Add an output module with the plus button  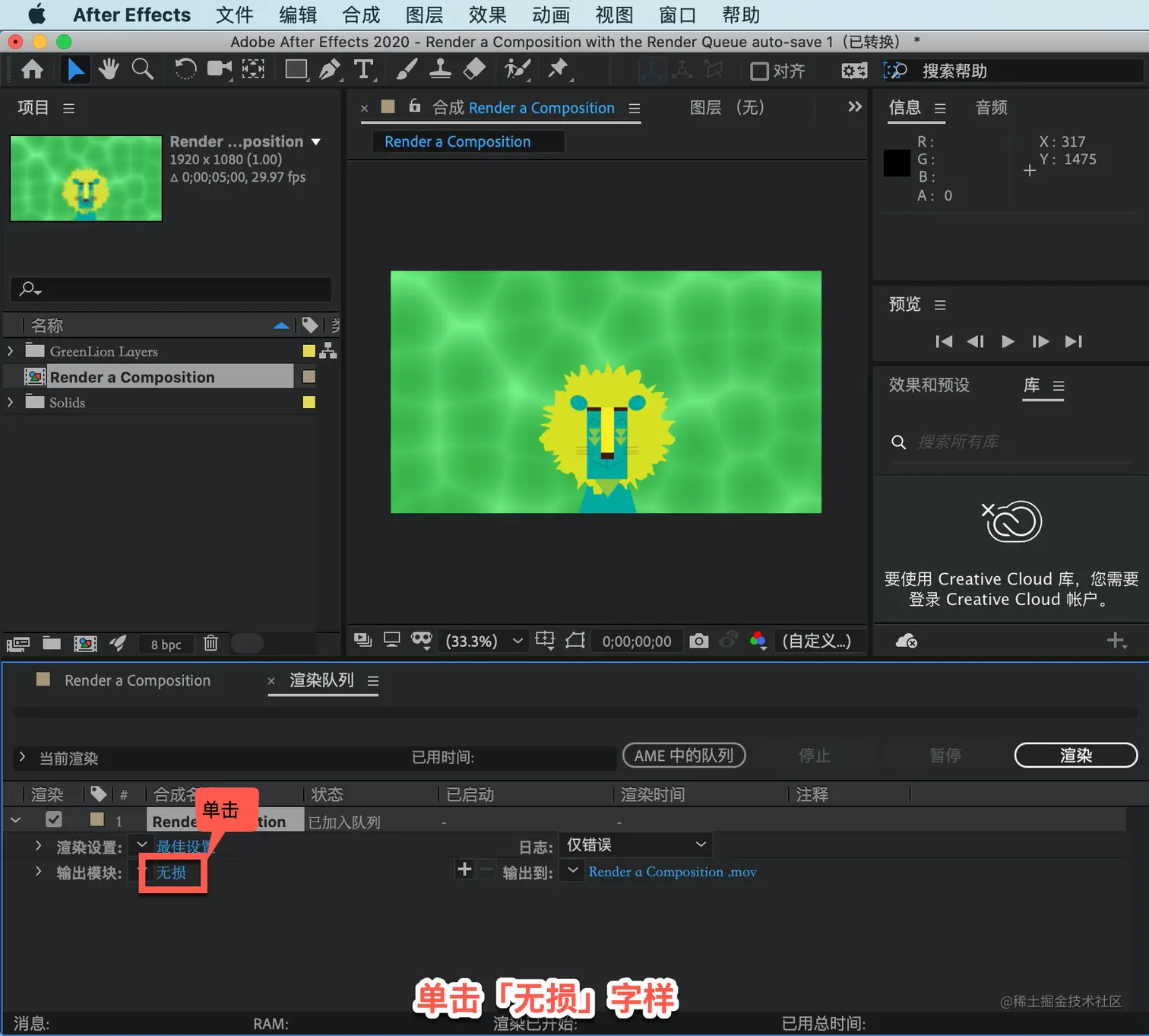point(464,869)
